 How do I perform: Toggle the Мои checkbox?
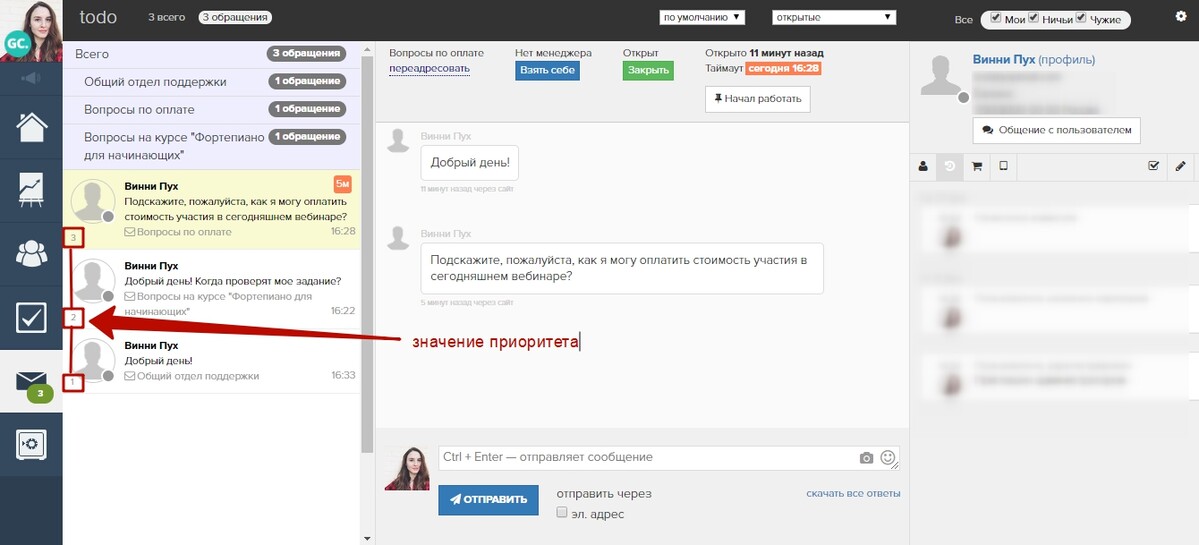click(x=996, y=18)
